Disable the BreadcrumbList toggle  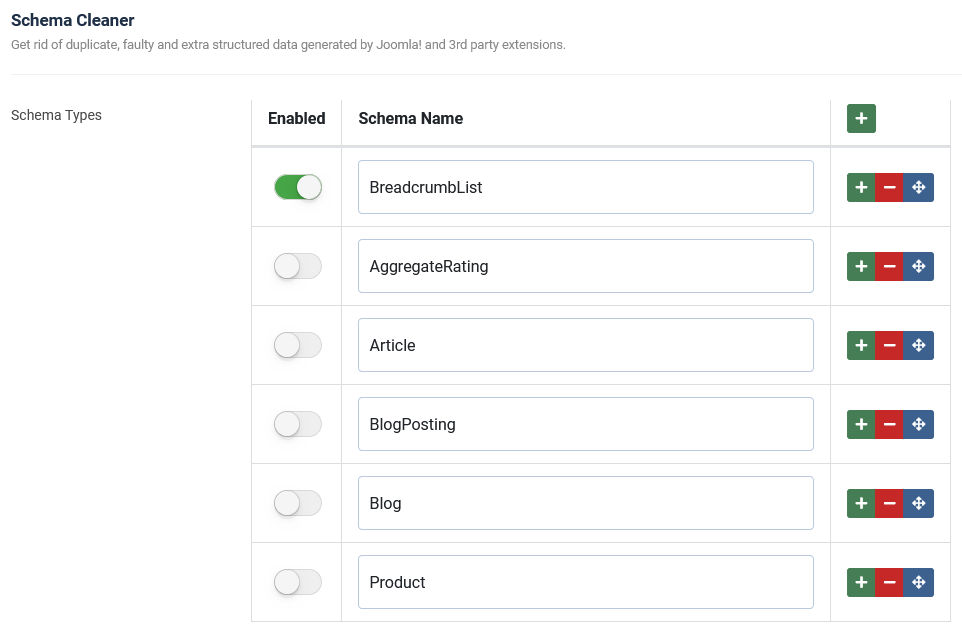[297, 187]
